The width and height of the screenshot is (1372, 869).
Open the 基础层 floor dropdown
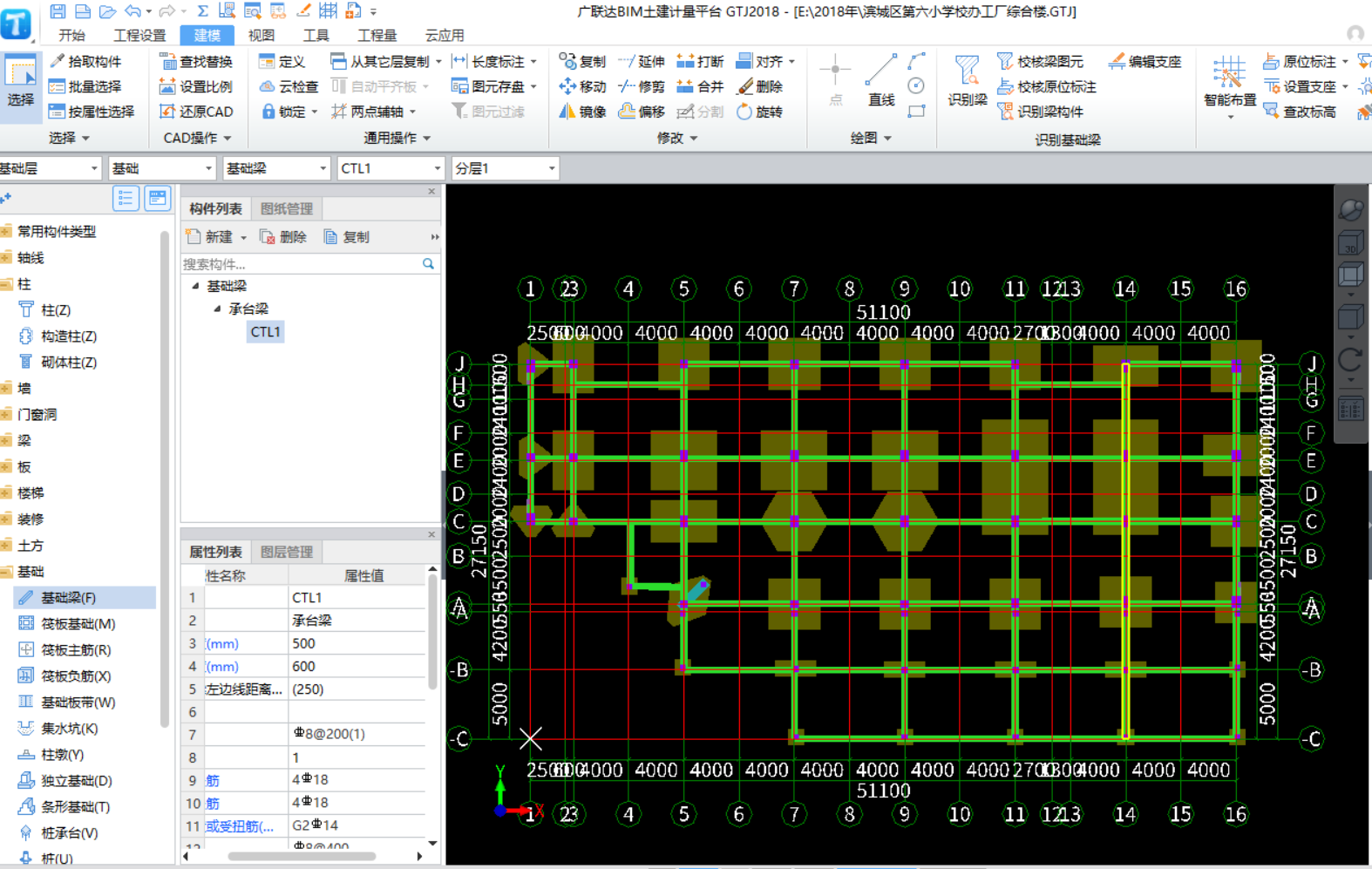(x=50, y=168)
